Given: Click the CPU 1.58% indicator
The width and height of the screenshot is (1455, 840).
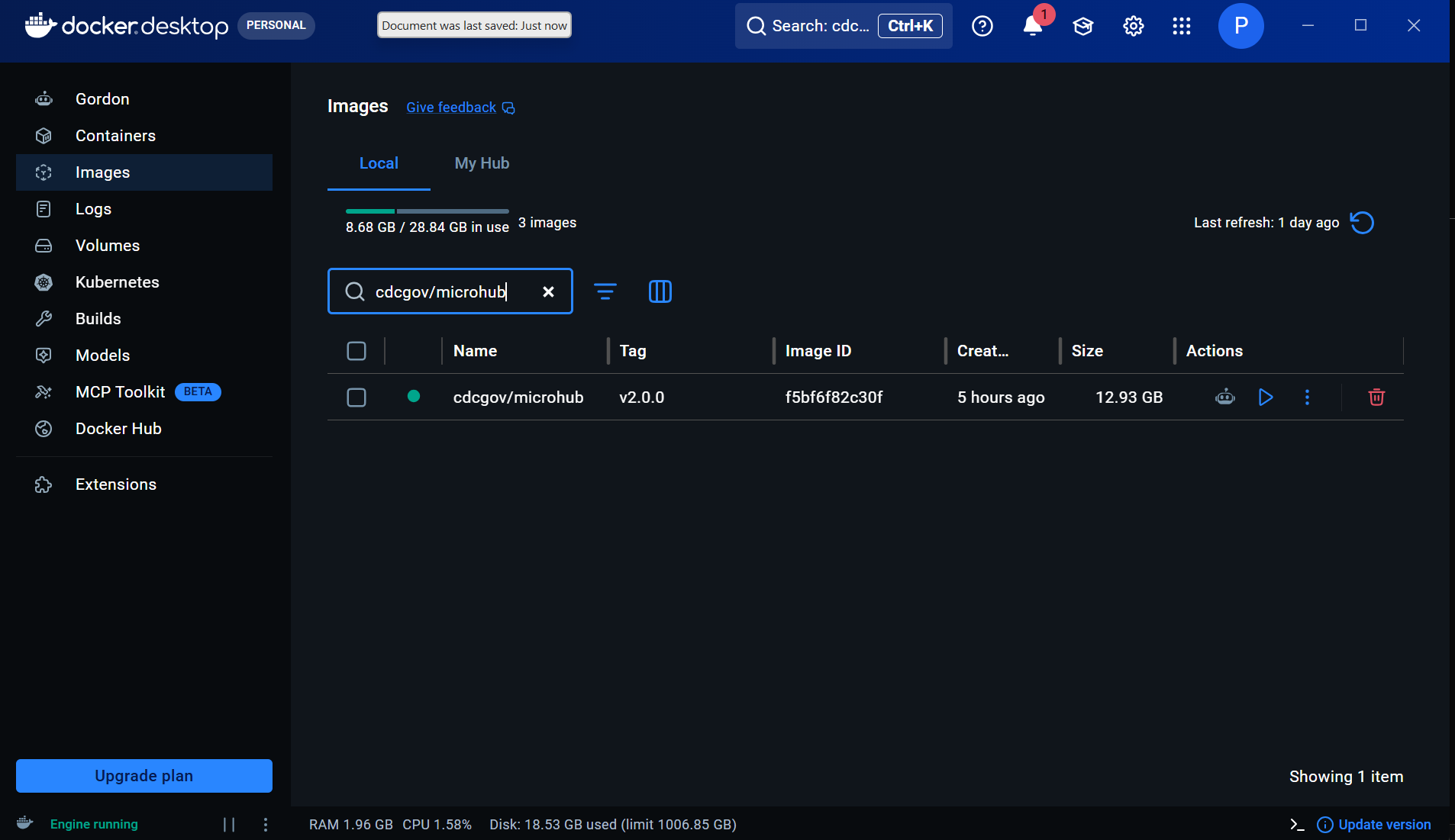Looking at the screenshot, I should [x=437, y=825].
